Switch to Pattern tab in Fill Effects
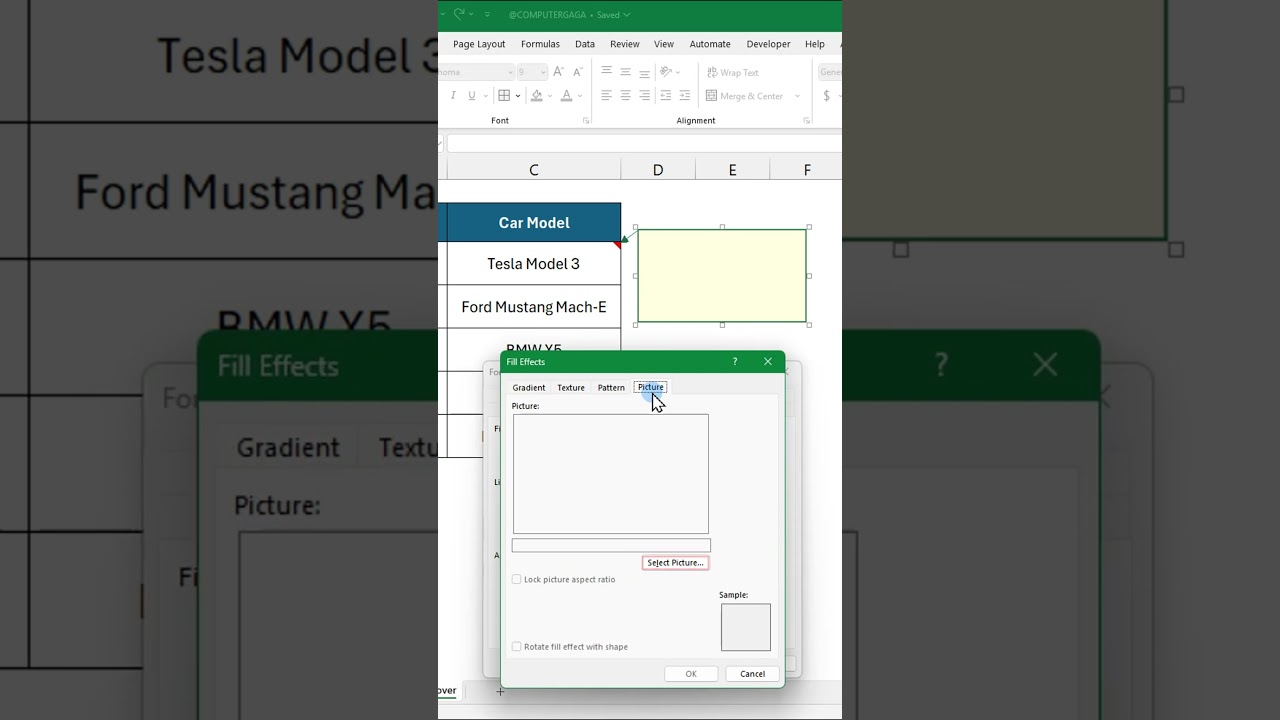 click(x=611, y=388)
